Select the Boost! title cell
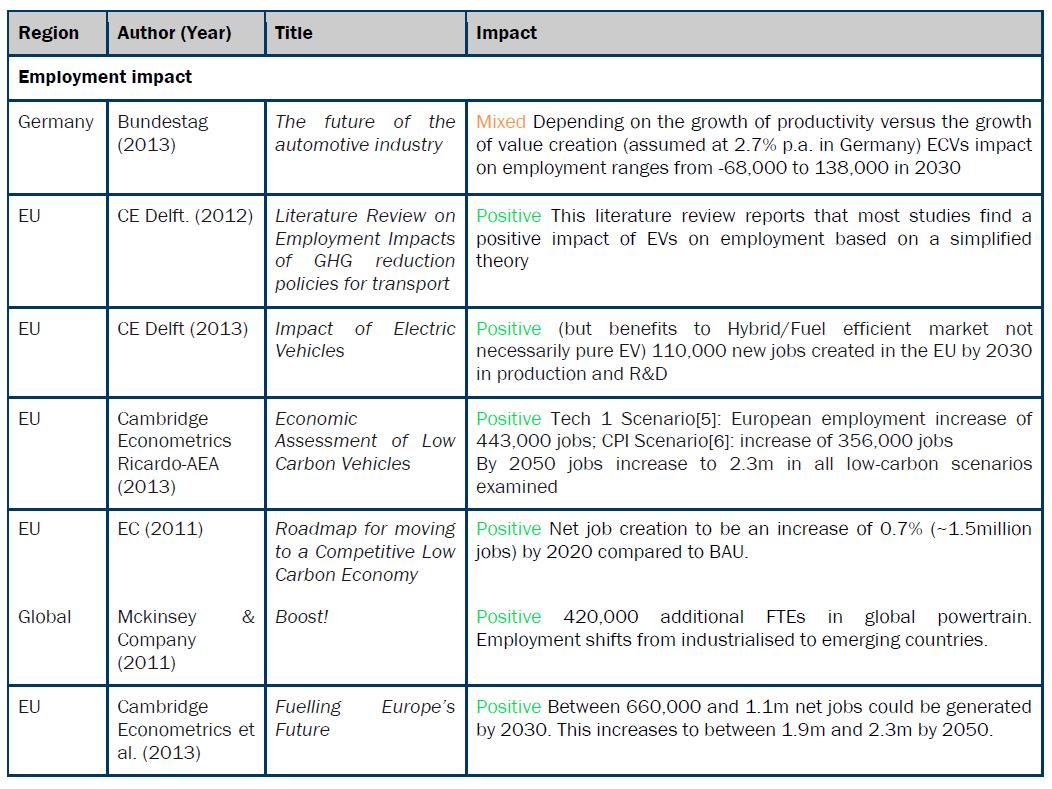This screenshot has height=789, width=1052. (x=302, y=617)
